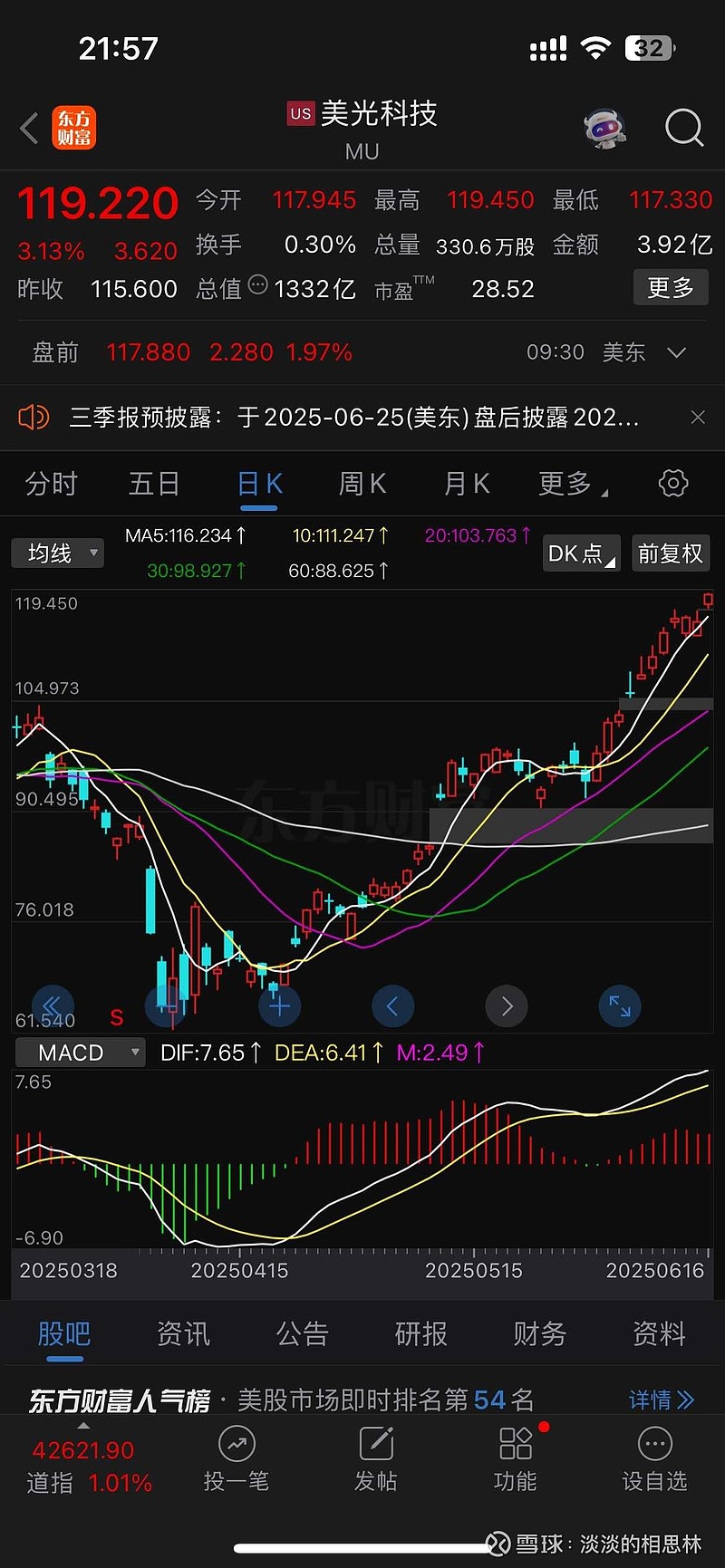The height and width of the screenshot is (1568, 725).
Task: Open the DK点 dropdown
Action: click(x=580, y=553)
